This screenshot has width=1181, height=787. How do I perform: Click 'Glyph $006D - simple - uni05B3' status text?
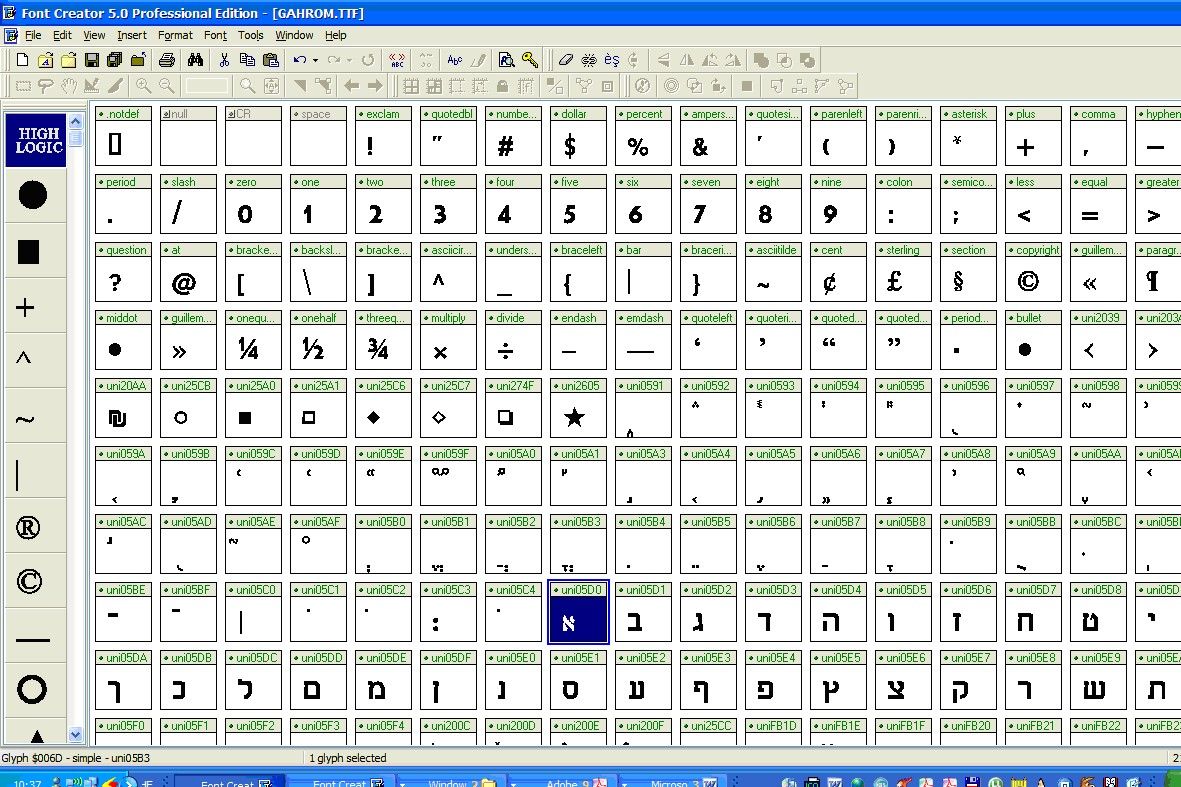tap(75, 758)
